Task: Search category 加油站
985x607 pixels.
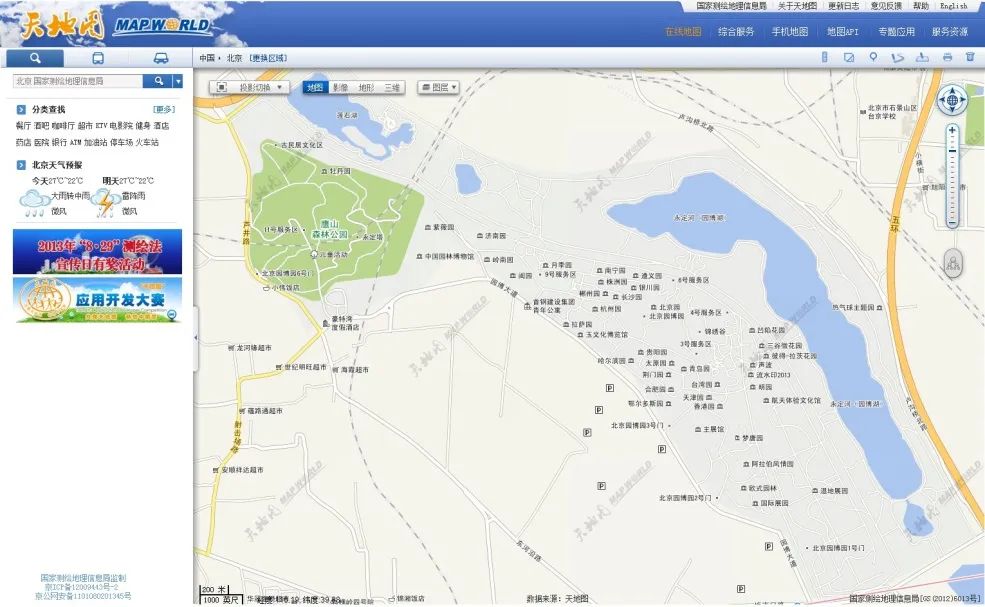Action: 95,143
